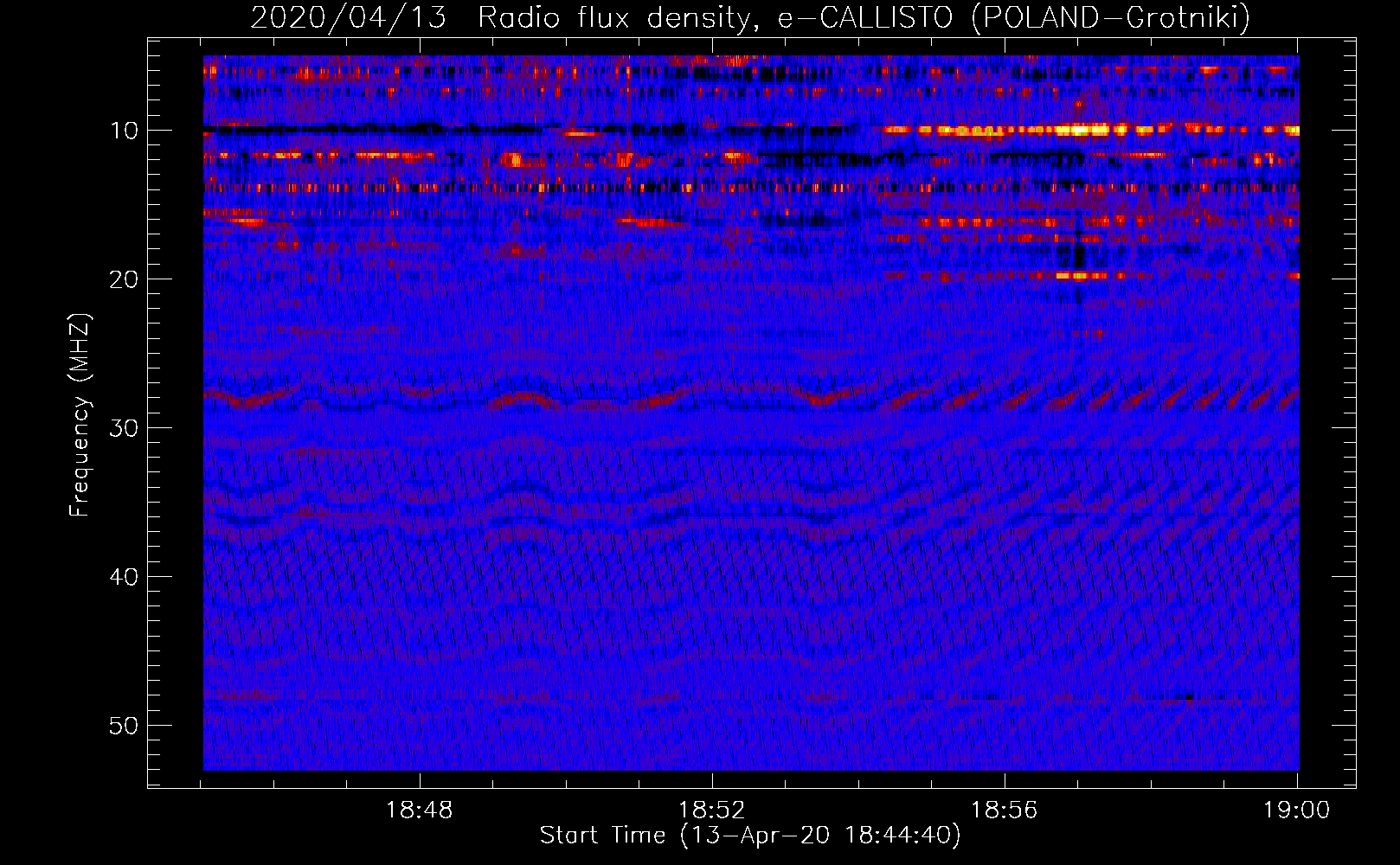Click the 10 frequency tick label
1400x865 pixels.
125,131
